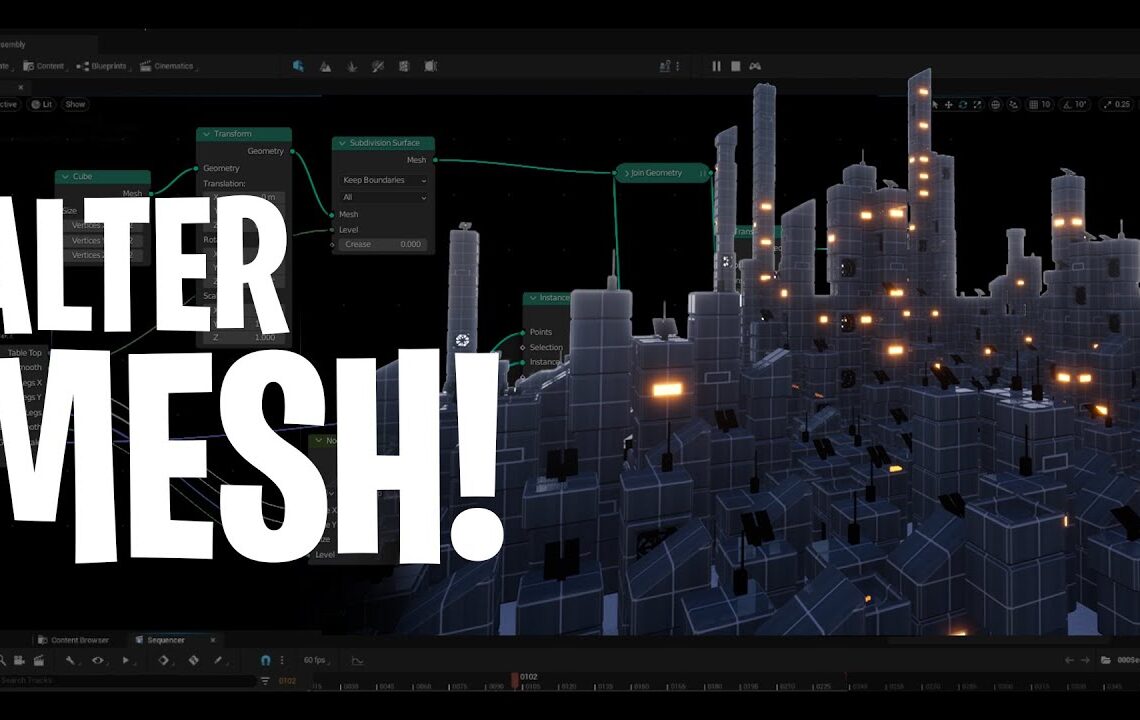Select the Scale tool in viewport toolbar

point(978,103)
